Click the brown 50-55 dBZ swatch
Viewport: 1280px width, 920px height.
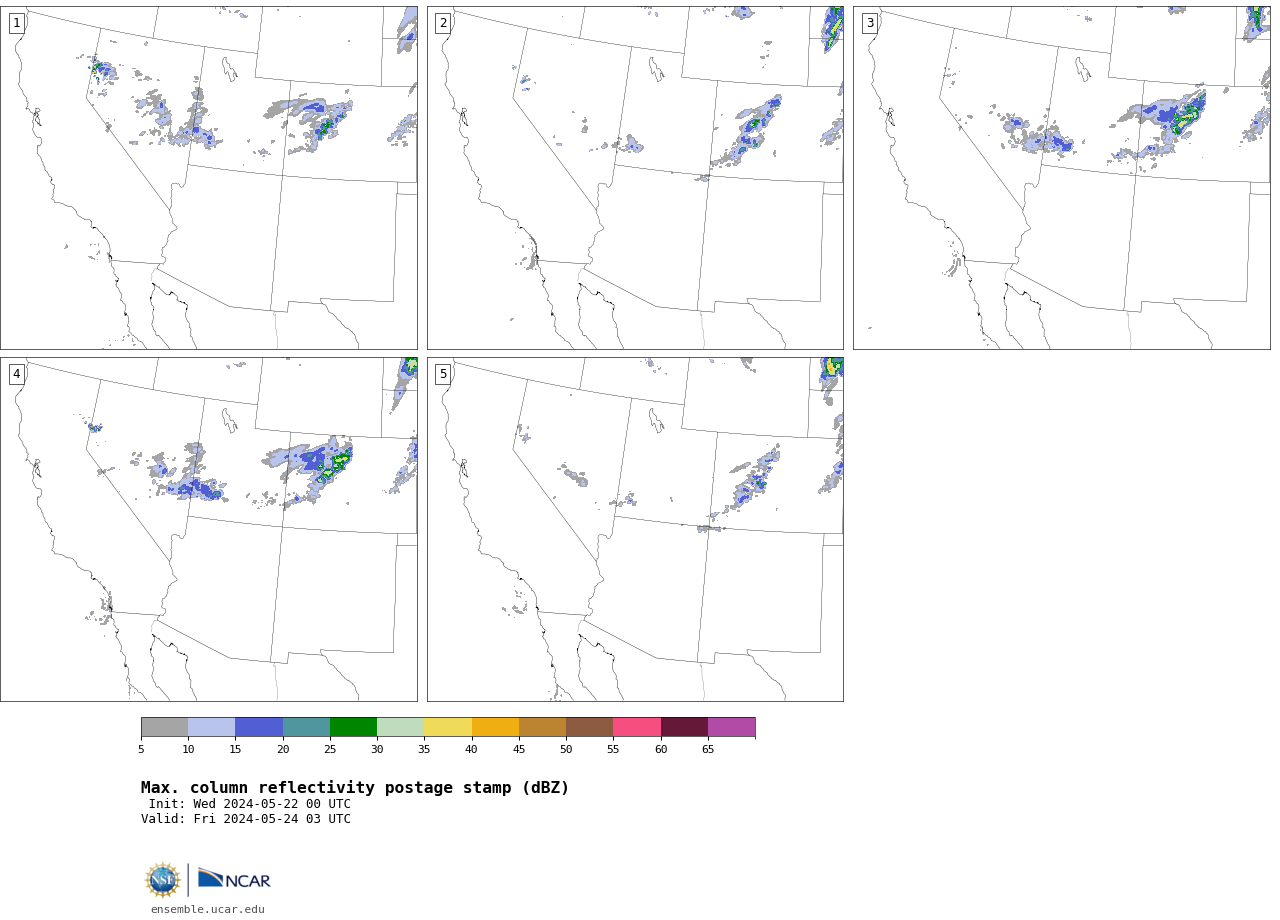[589, 727]
